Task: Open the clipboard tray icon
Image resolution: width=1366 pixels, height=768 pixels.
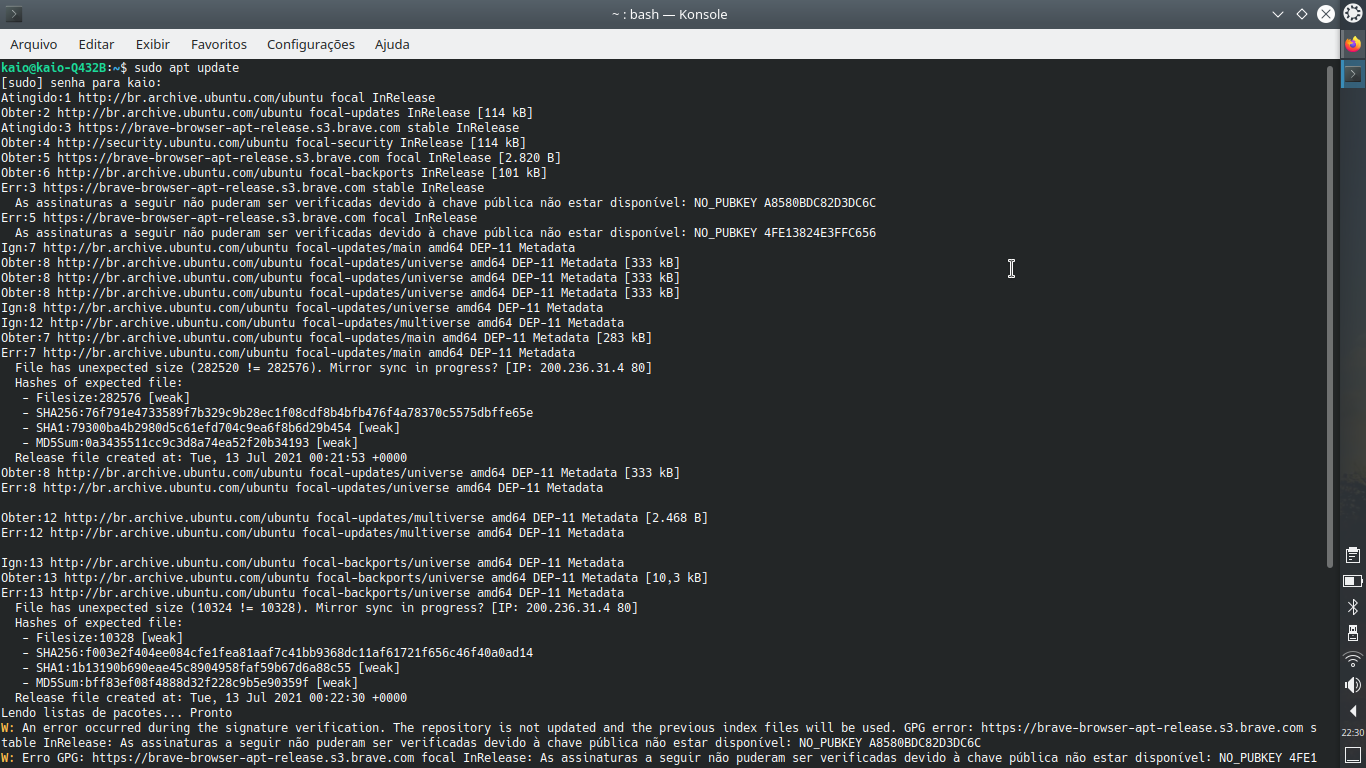Action: [x=1353, y=555]
